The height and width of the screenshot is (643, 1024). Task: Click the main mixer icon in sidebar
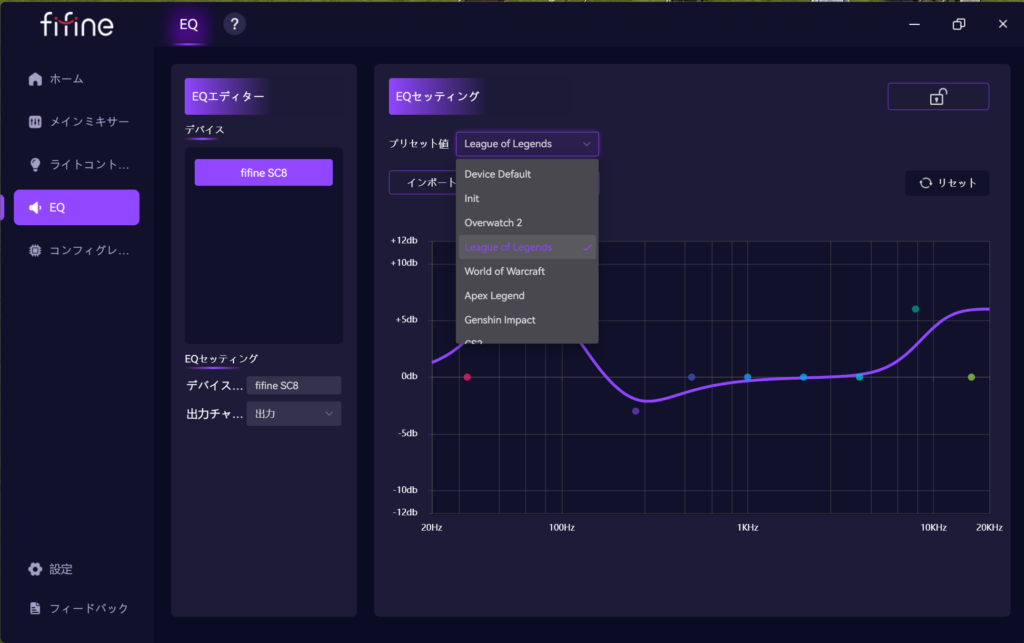pos(35,122)
